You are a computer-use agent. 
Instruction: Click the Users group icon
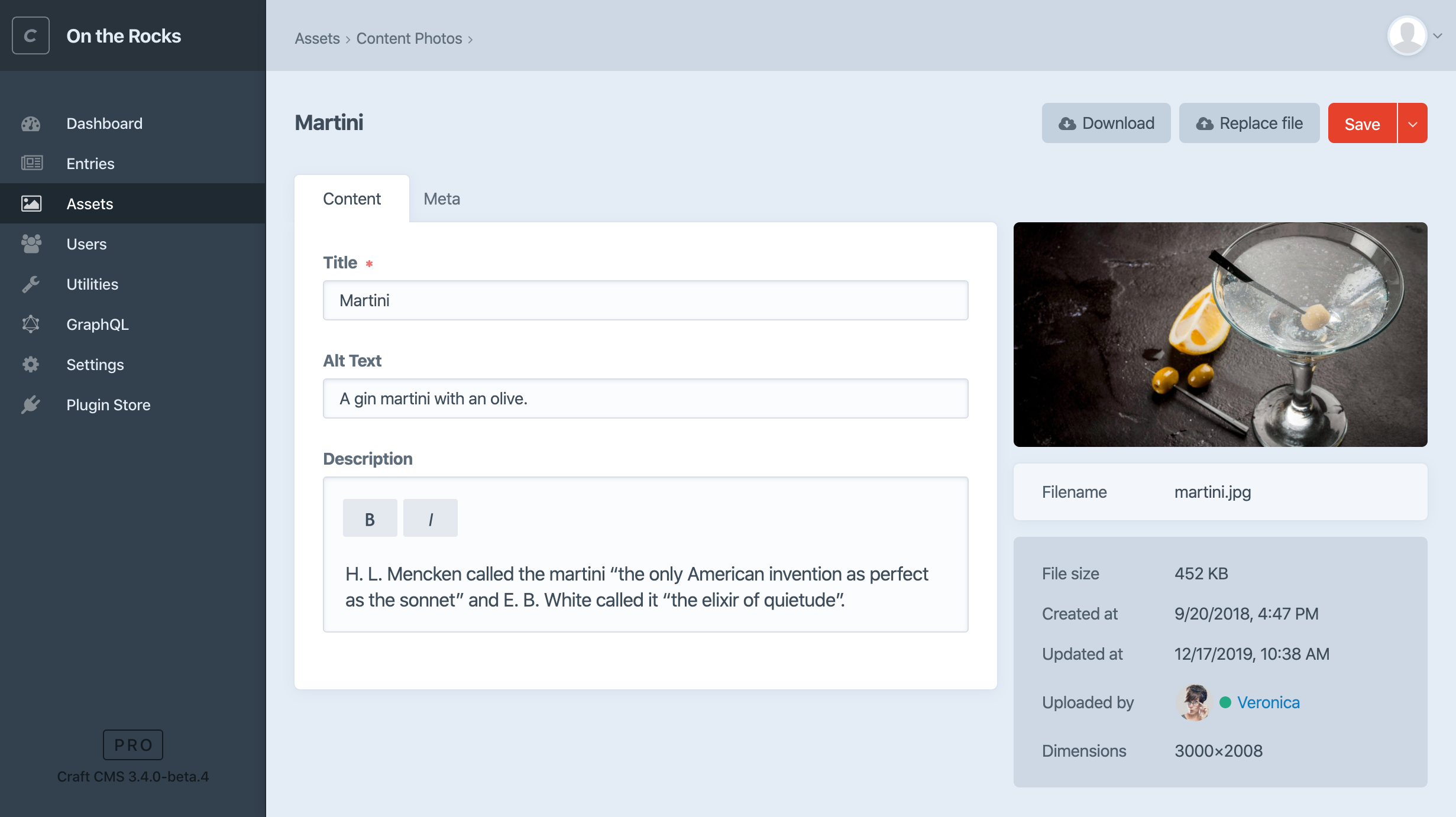[31, 244]
